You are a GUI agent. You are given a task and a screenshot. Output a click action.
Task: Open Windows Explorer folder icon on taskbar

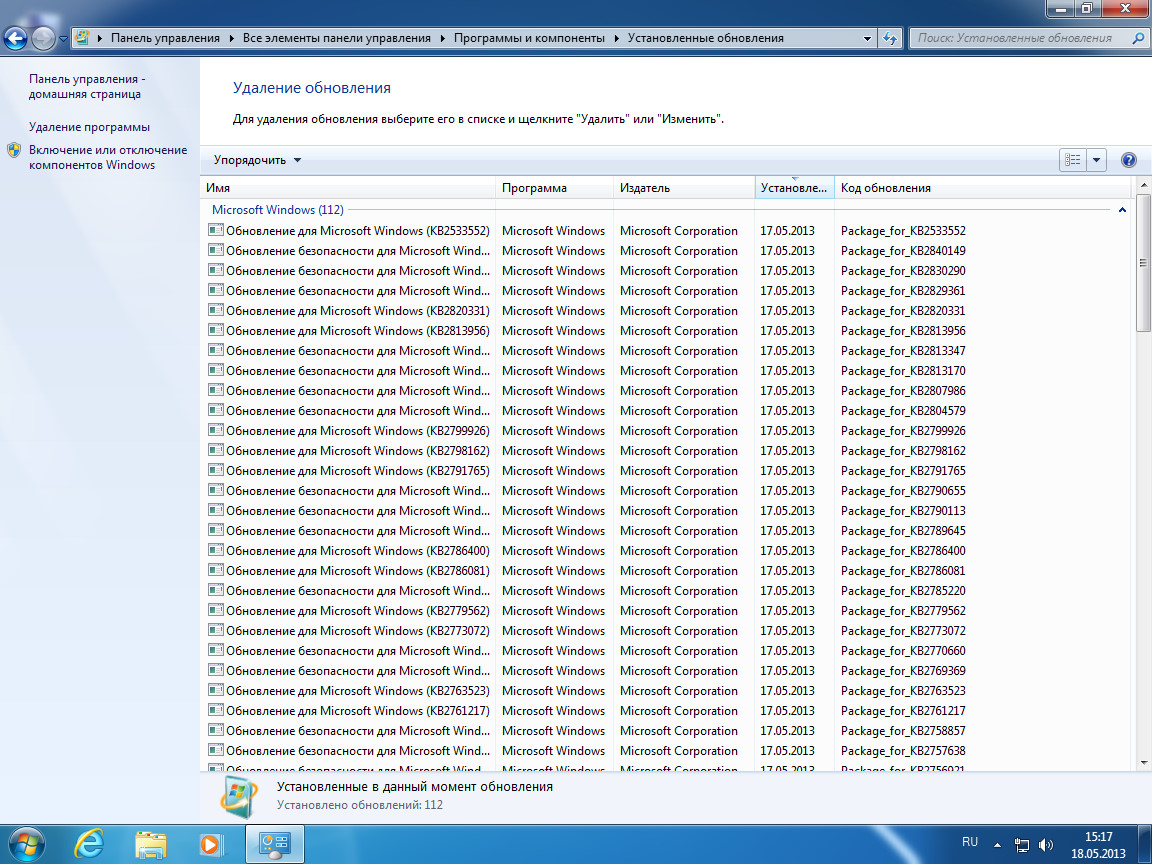(x=151, y=844)
